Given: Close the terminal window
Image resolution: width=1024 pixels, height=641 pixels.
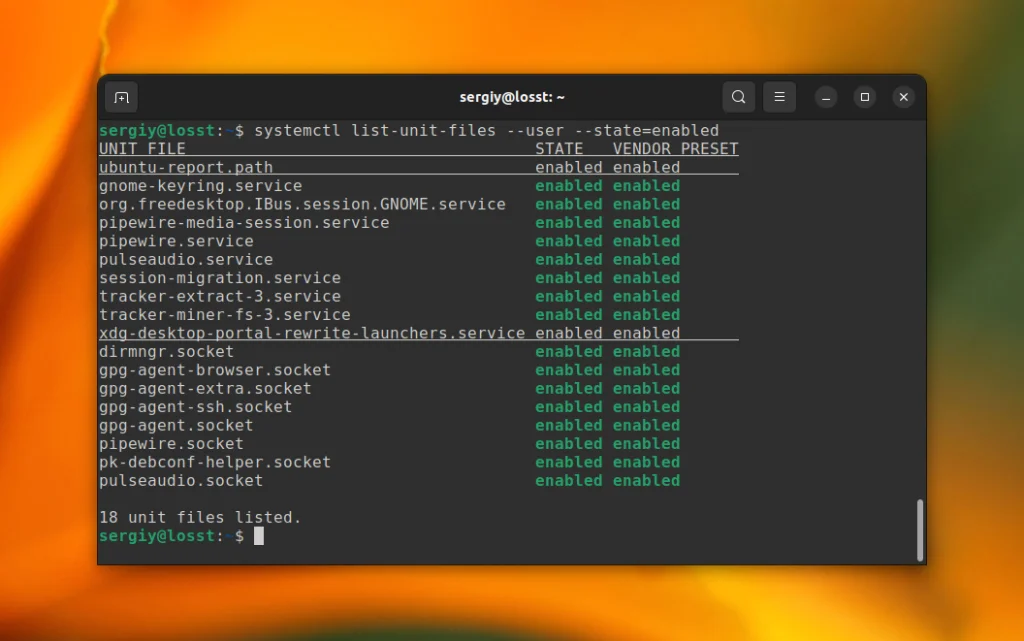Looking at the screenshot, I should pyautogui.click(x=904, y=97).
